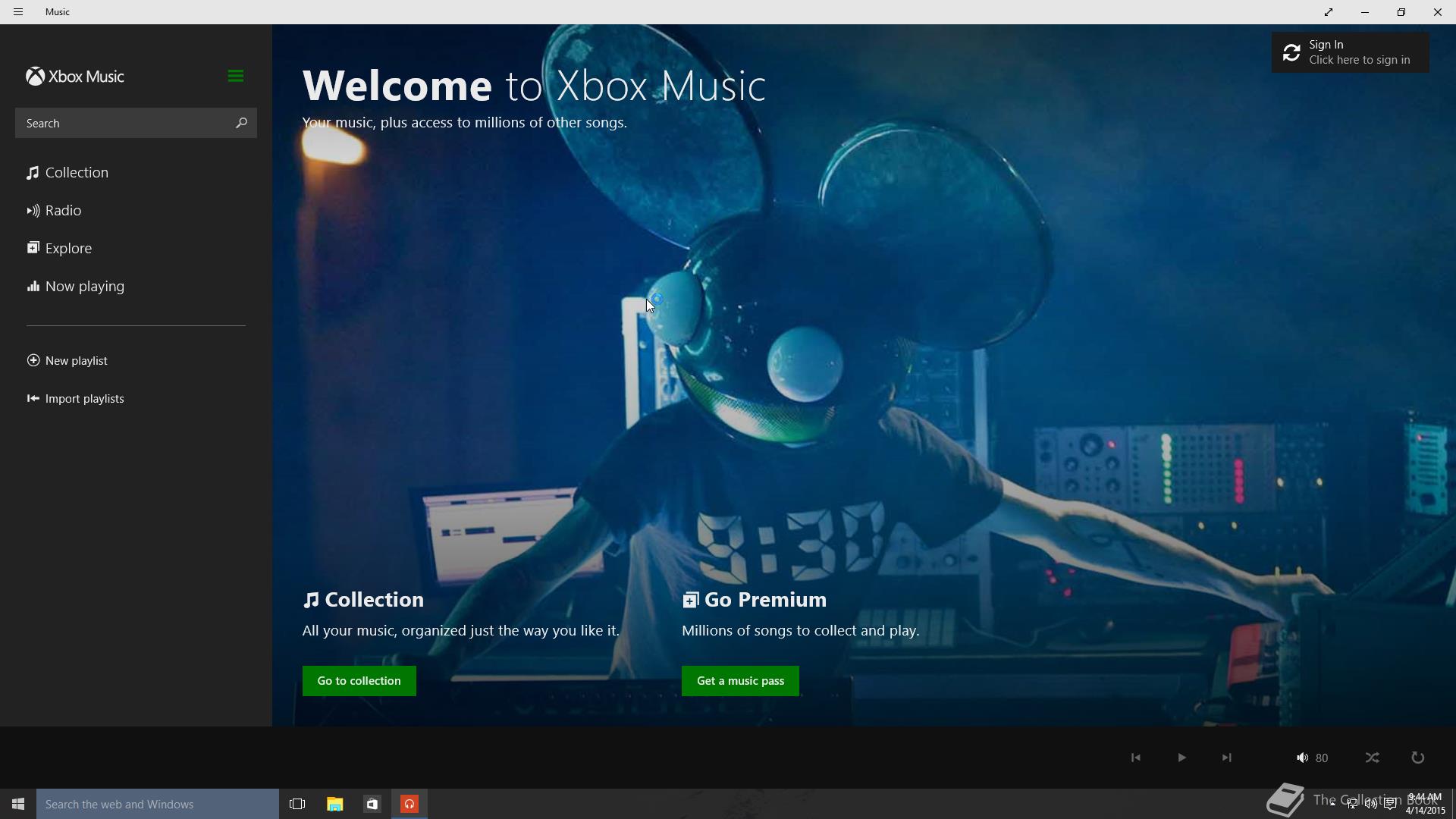This screenshot has height=819, width=1456.
Task: Click the full-screen expand arrow in title bar
Action: coord(1329,12)
